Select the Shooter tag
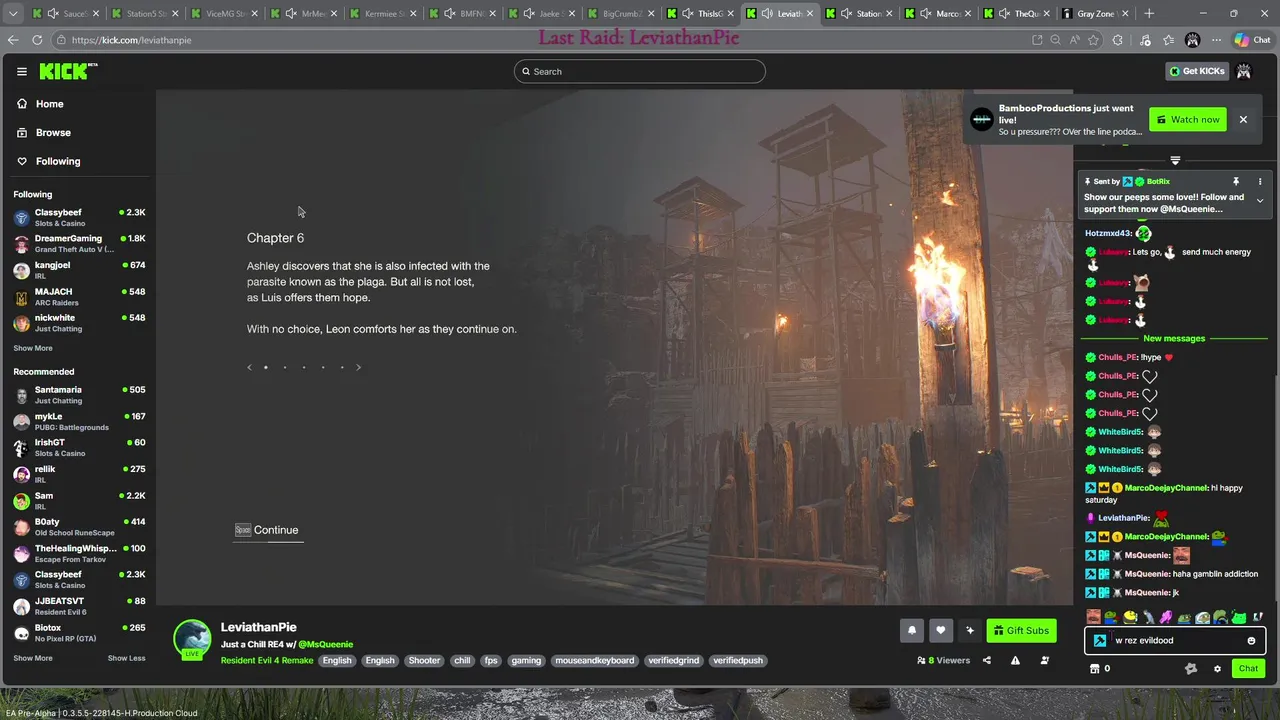 [x=424, y=660]
